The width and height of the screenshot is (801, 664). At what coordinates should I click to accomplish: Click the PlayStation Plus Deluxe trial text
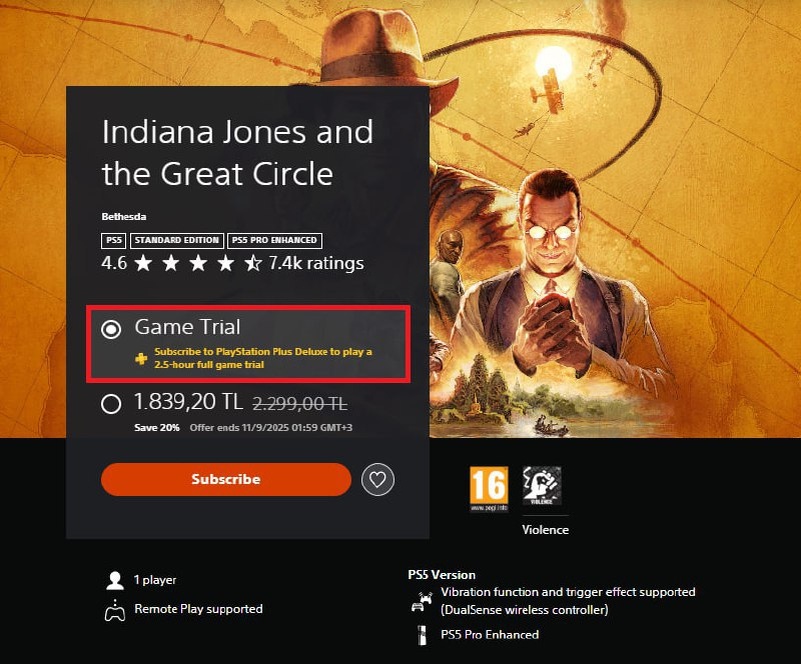[263, 358]
